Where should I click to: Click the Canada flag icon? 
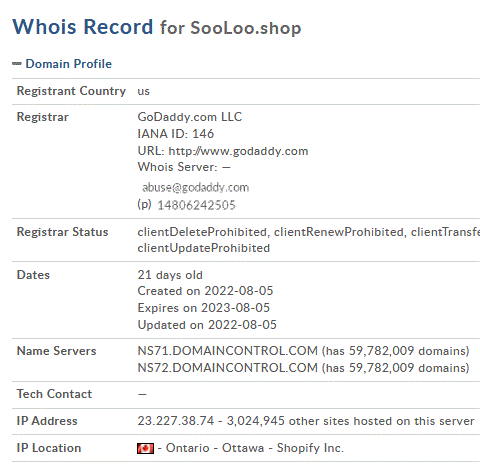coord(145,448)
